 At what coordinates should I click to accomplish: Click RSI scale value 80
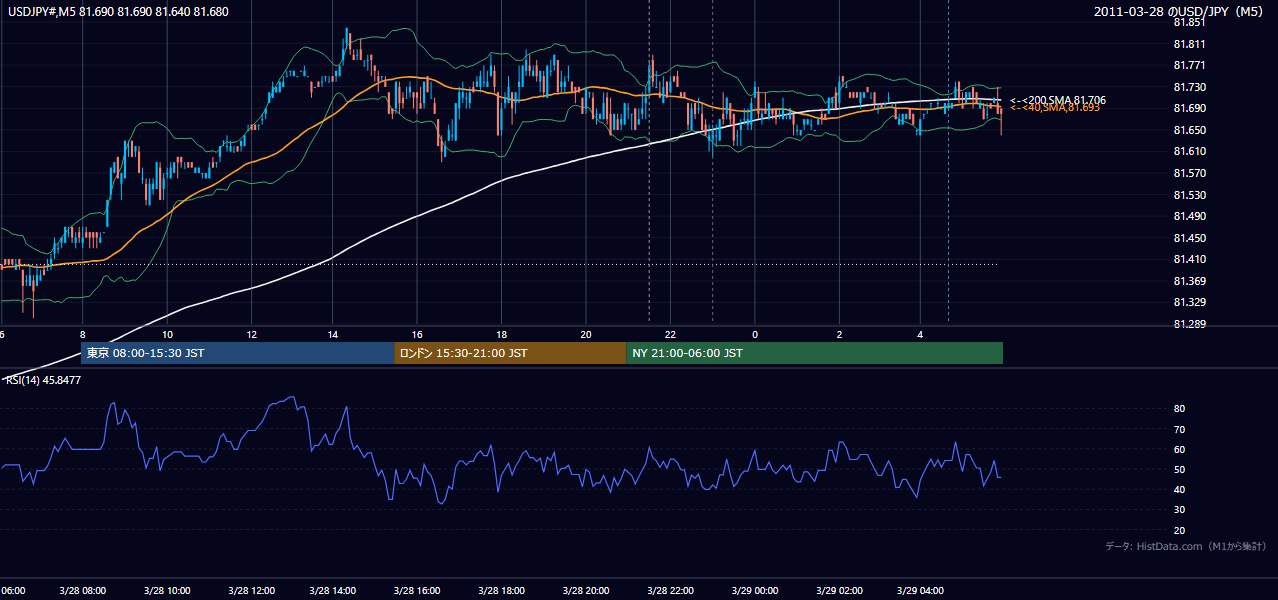[x=1180, y=409]
